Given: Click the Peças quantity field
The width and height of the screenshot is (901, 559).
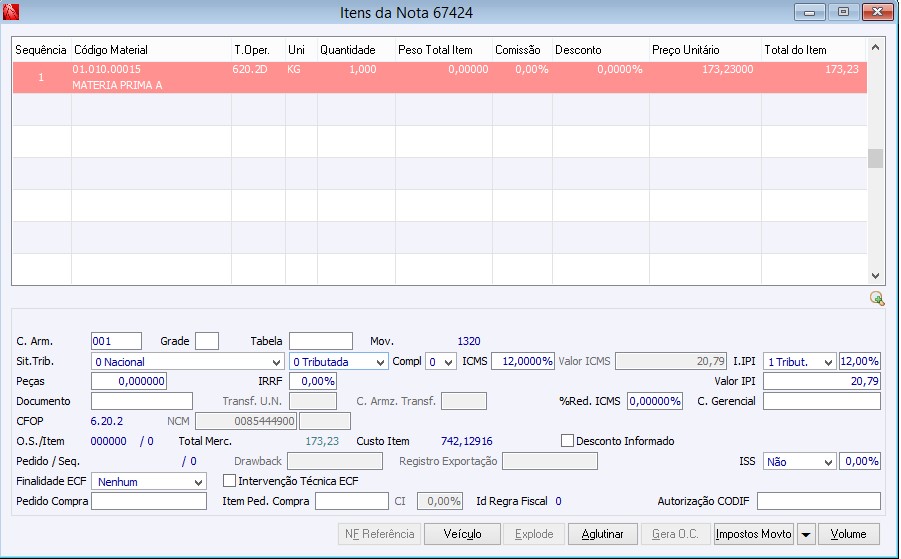Looking at the screenshot, I should click(x=129, y=381).
